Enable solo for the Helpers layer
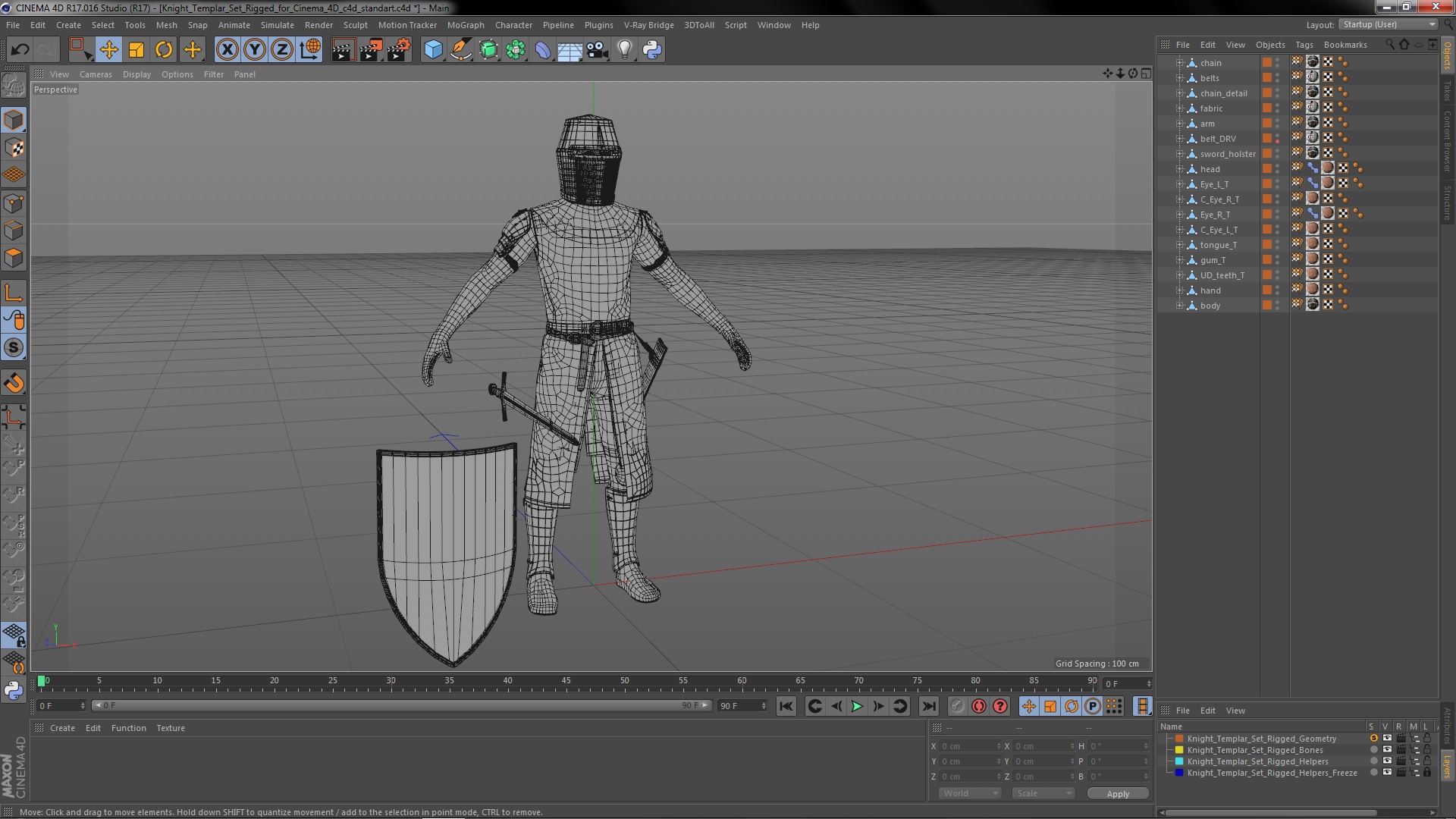This screenshot has width=1456, height=819. pyautogui.click(x=1373, y=761)
